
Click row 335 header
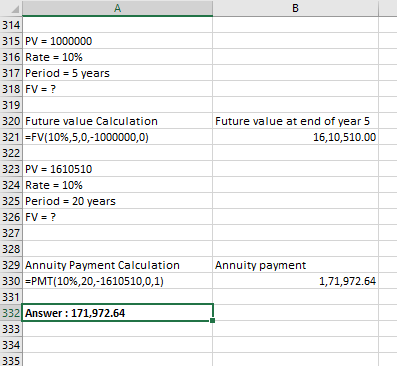11,360
